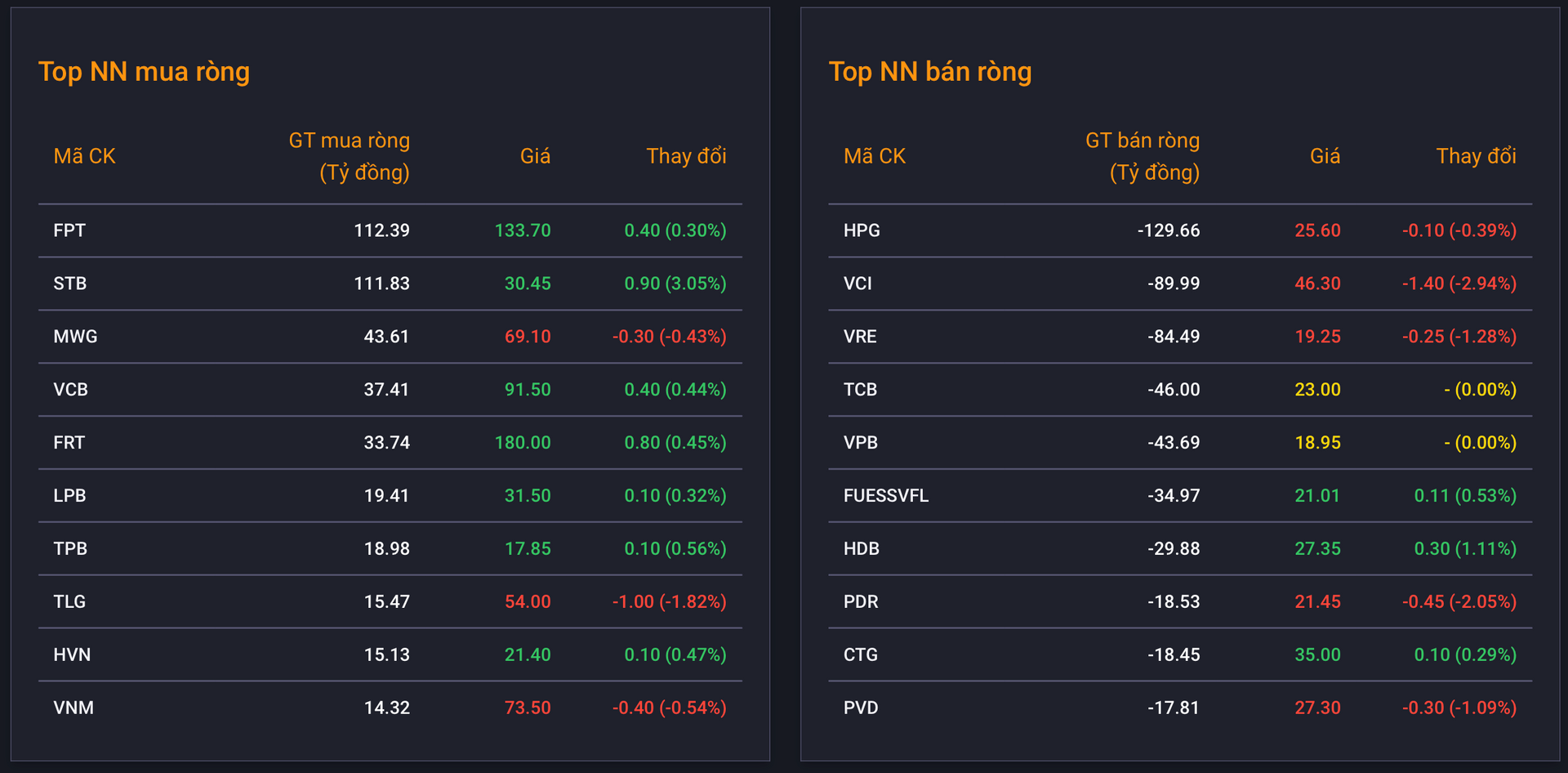Click 'Mã CK' header in bán ròng table

pyautogui.click(x=875, y=156)
